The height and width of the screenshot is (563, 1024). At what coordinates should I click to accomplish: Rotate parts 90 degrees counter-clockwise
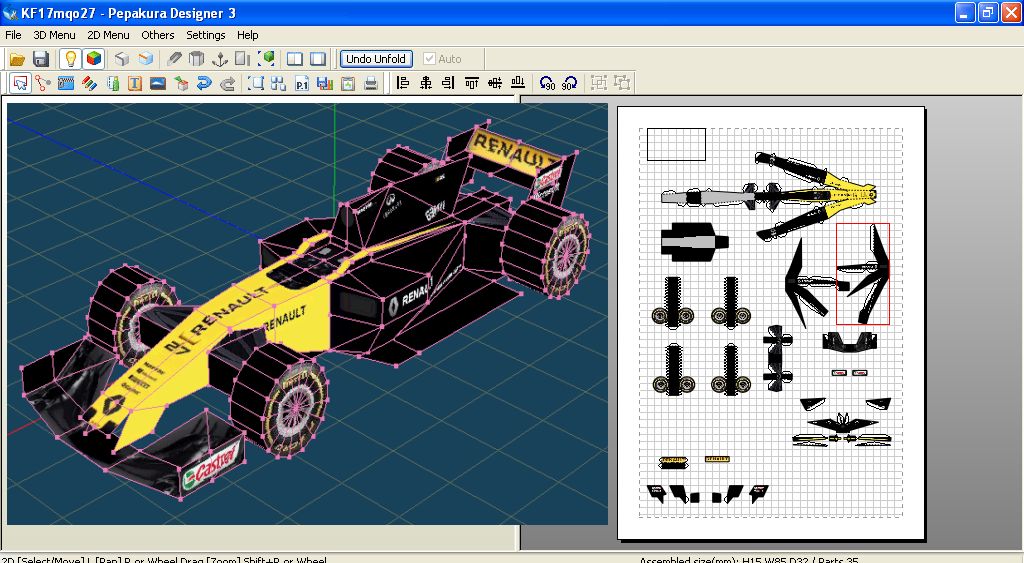click(x=546, y=83)
